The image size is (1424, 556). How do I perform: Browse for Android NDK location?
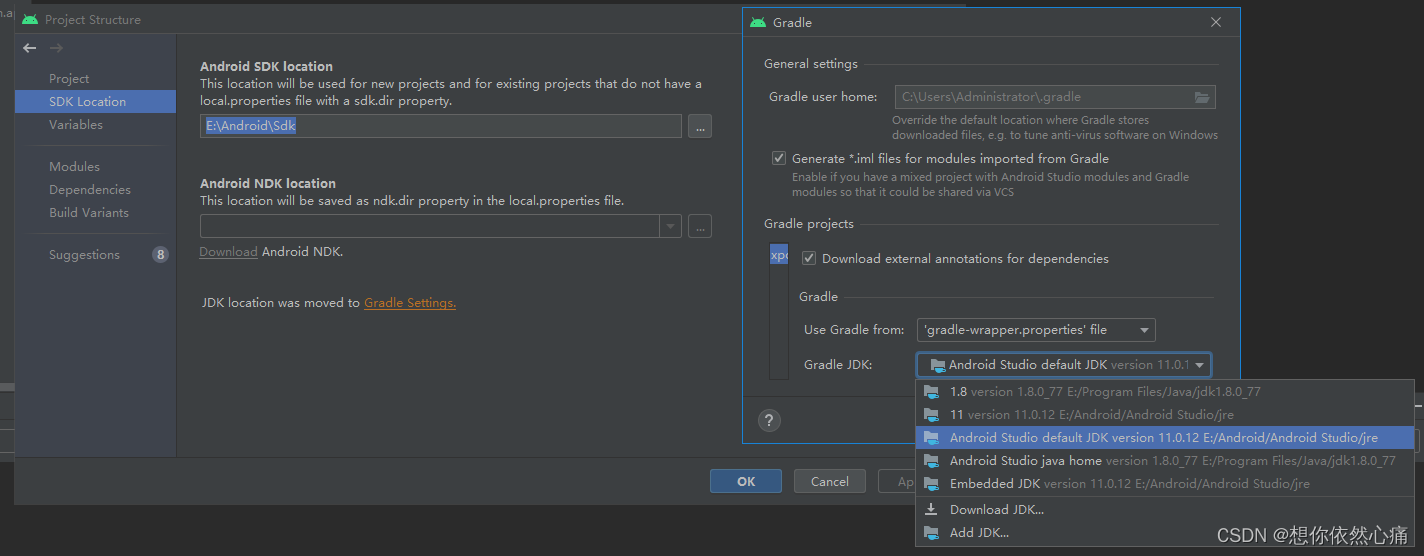coord(700,226)
